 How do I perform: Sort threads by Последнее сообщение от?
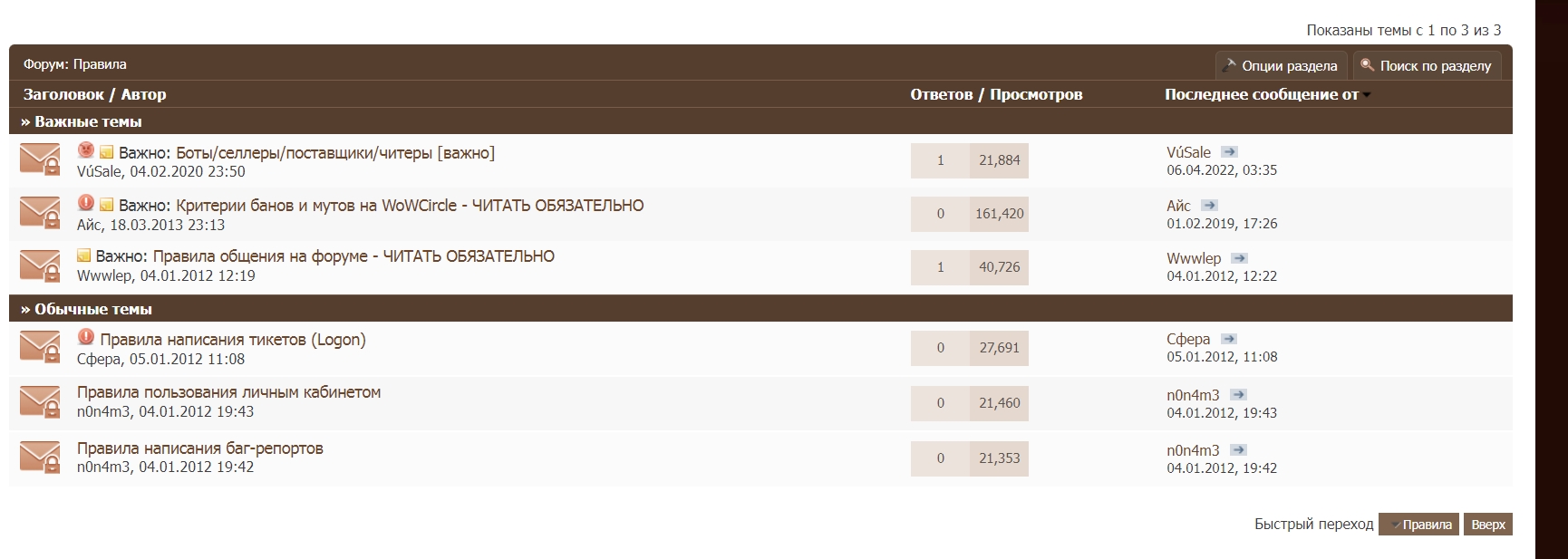pyautogui.click(x=1261, y=94)
